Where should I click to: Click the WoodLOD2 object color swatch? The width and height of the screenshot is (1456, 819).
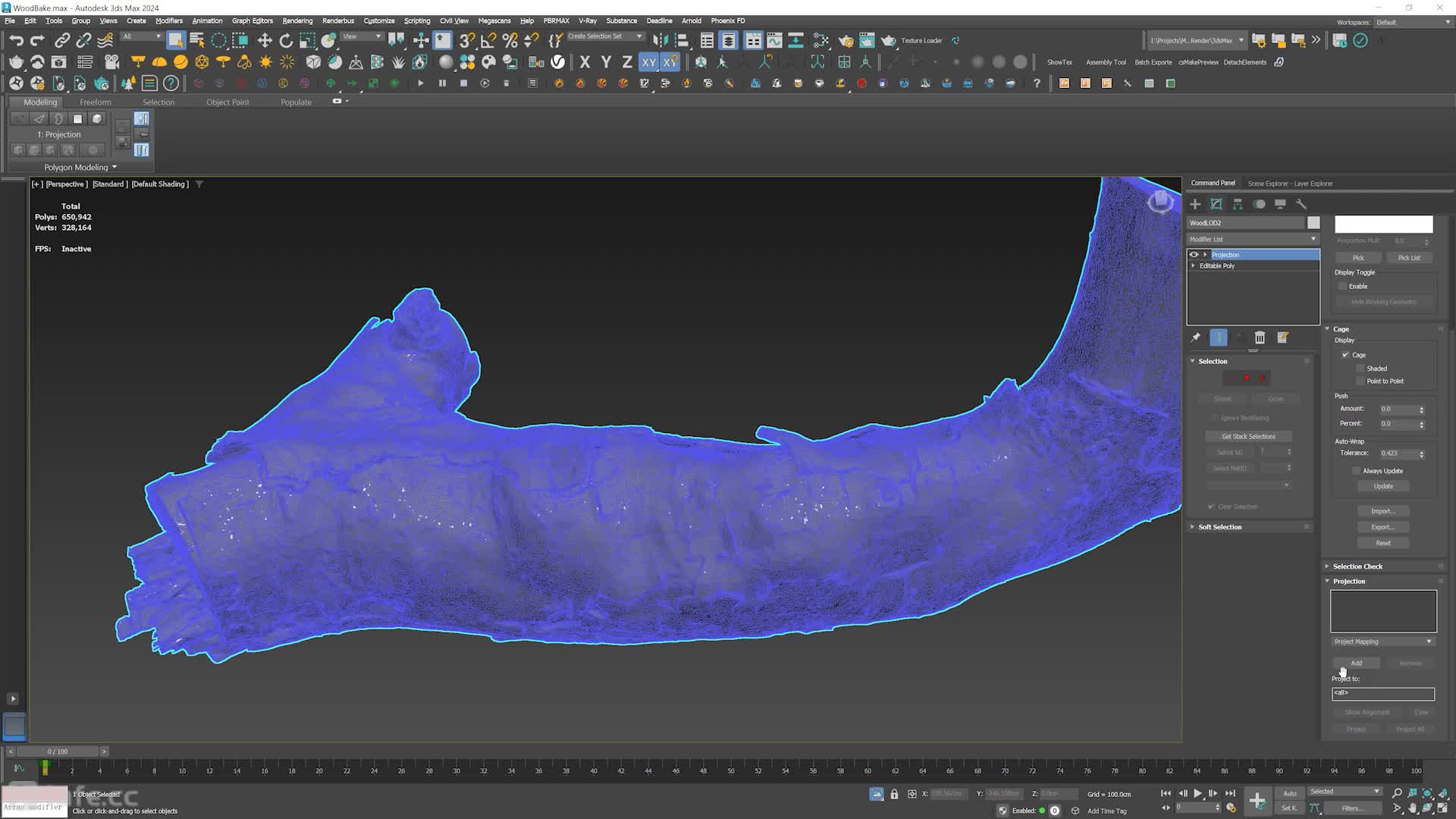coord(1313,223)
